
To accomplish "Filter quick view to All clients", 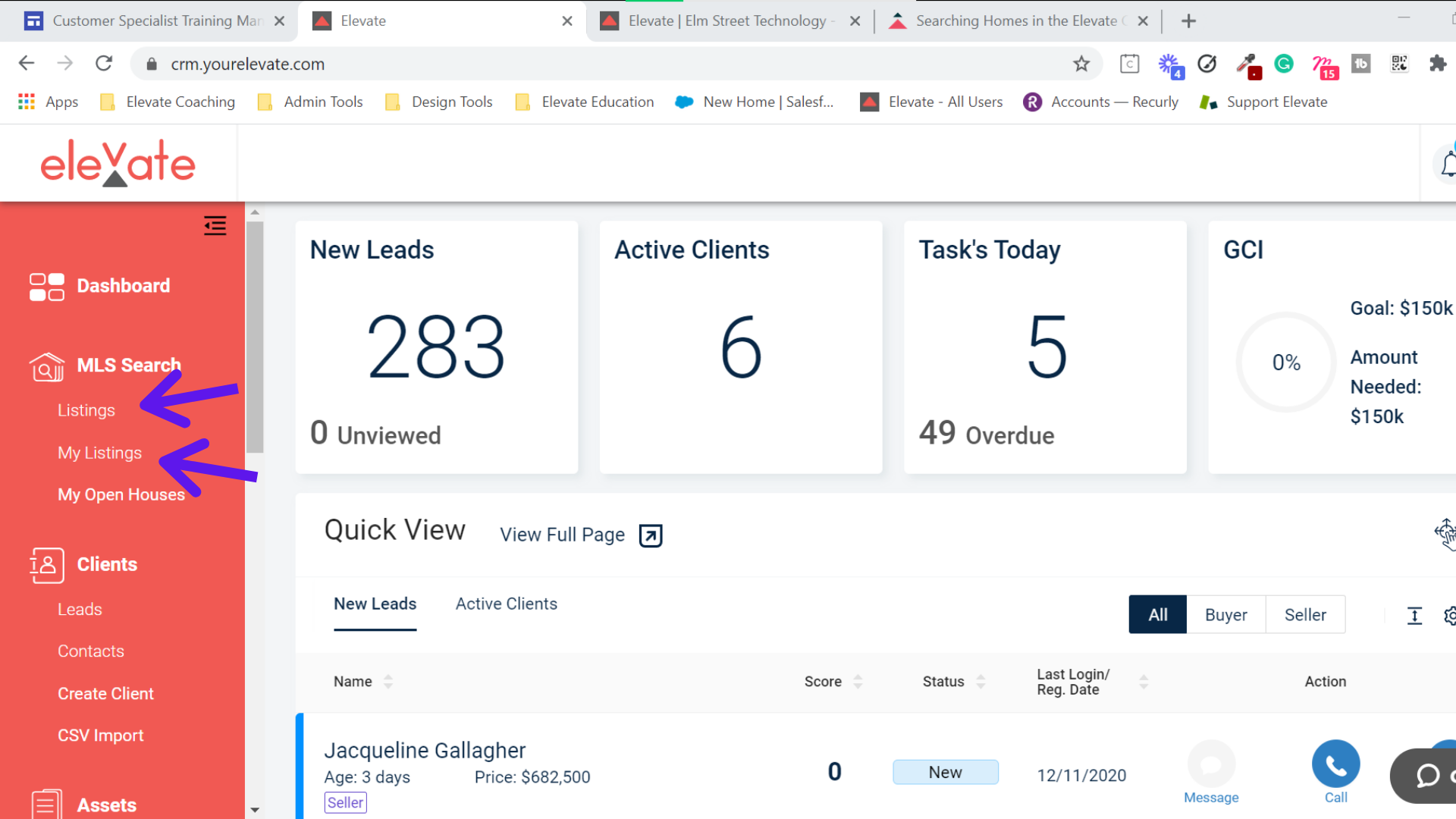I will pyautogui.click(x=1157, y=615).
